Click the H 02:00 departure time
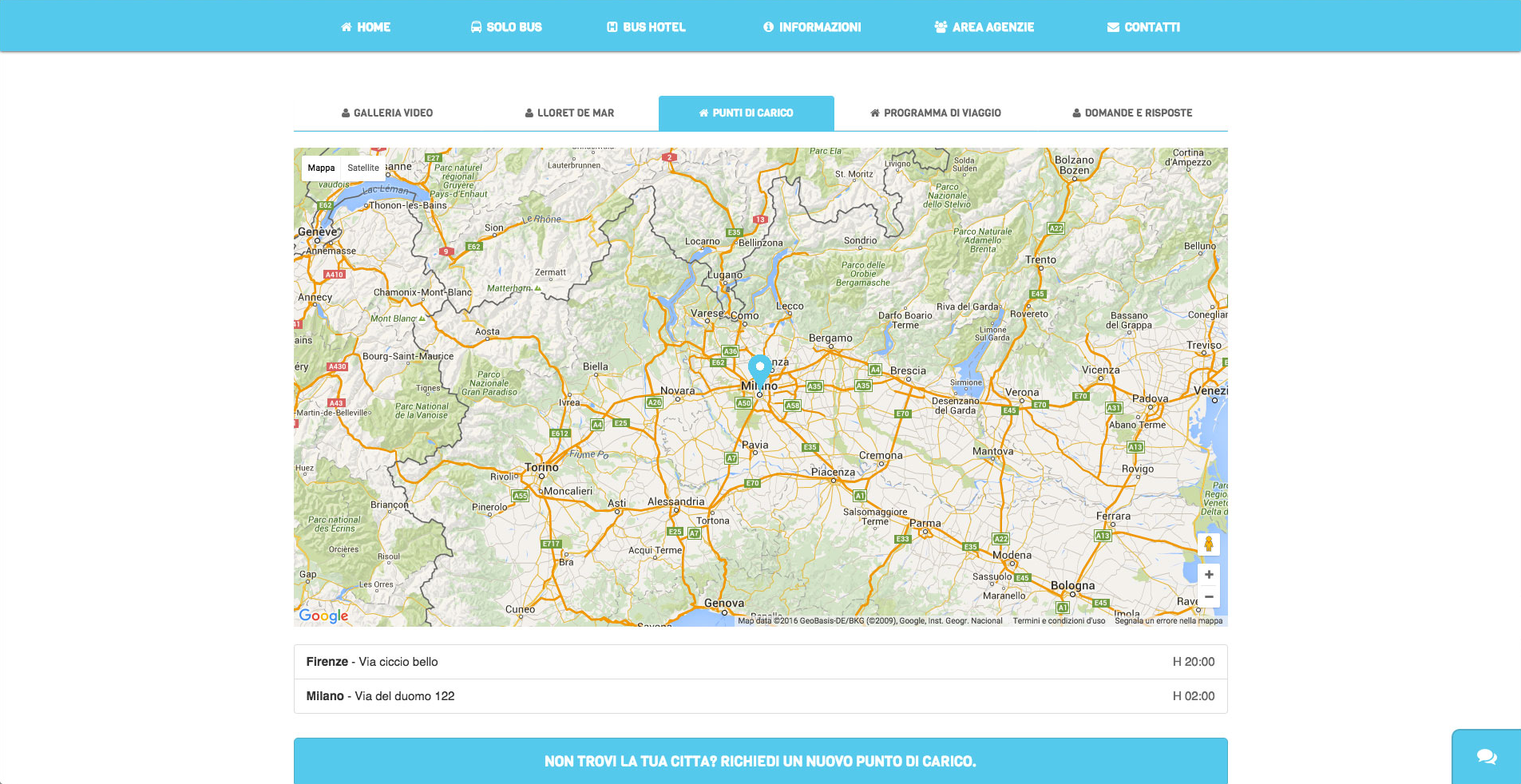 pyautogui.click(x=1194, y=696)
